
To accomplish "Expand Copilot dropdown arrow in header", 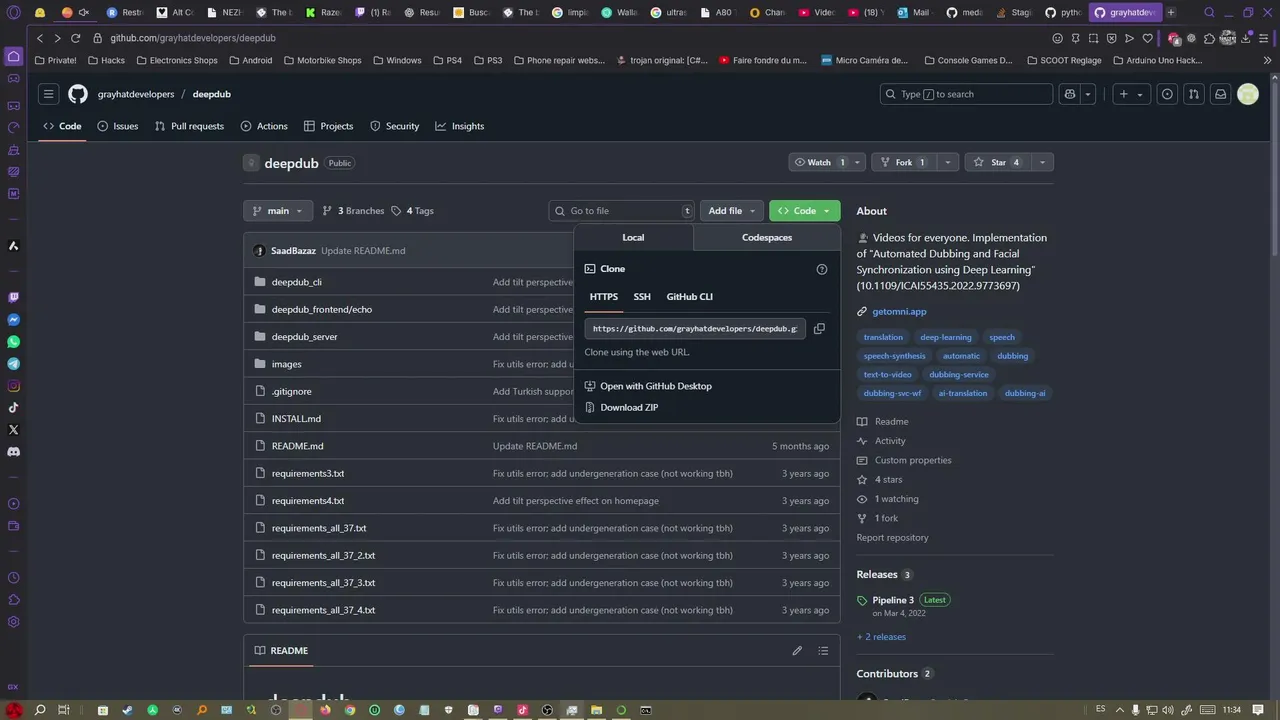I will (x=1088, y=94).
